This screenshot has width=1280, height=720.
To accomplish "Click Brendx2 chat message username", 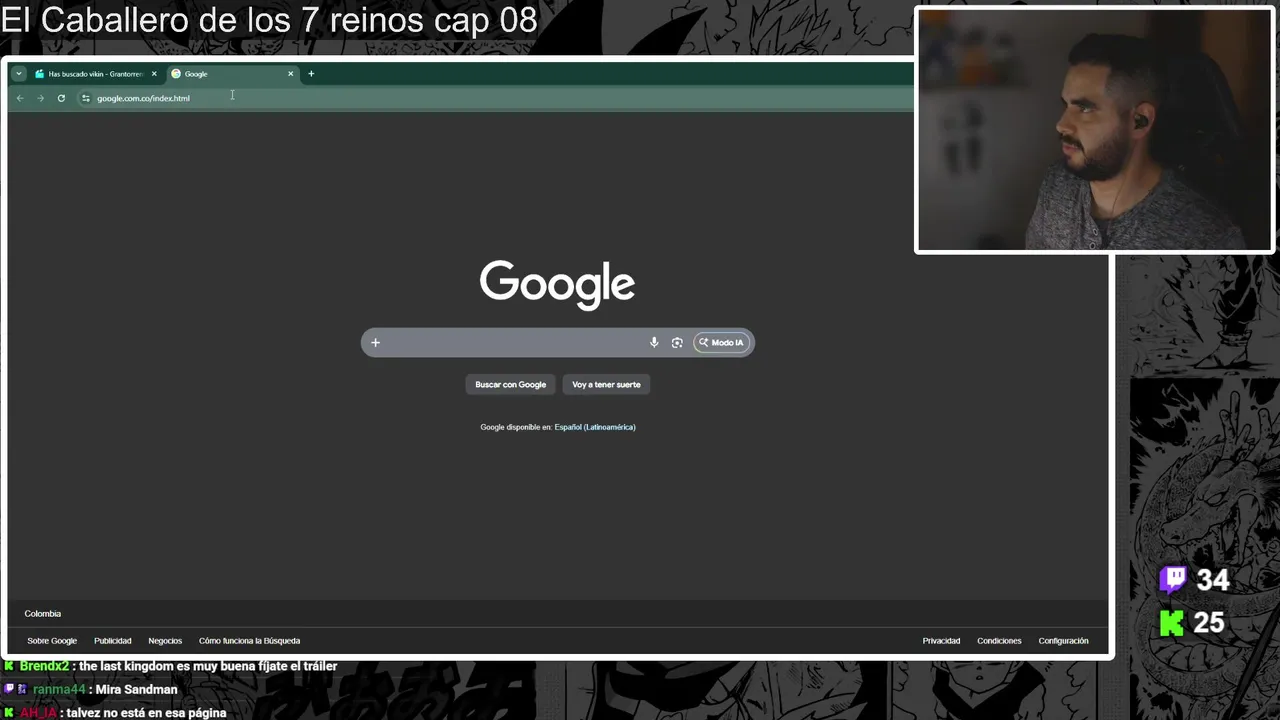I will (x=44, y=666).
